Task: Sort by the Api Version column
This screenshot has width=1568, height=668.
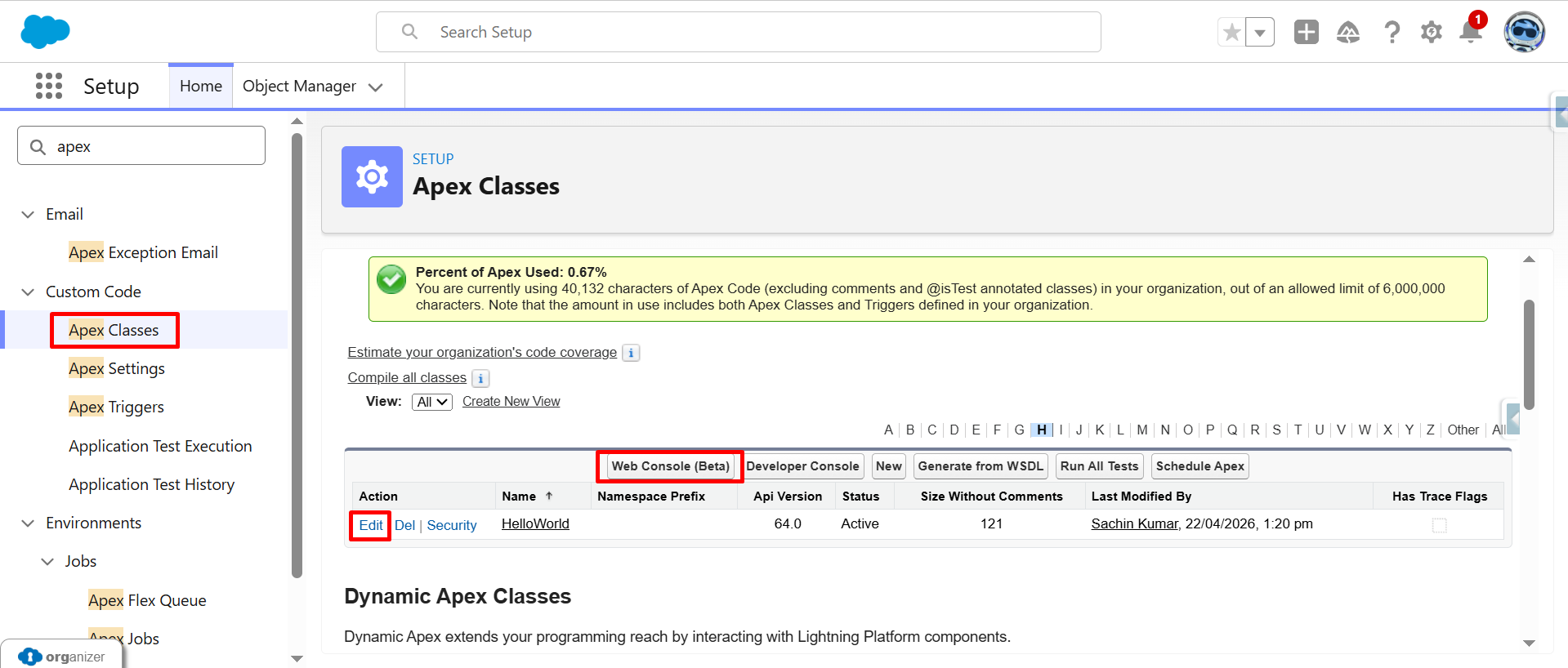Action: click(788, 497)
